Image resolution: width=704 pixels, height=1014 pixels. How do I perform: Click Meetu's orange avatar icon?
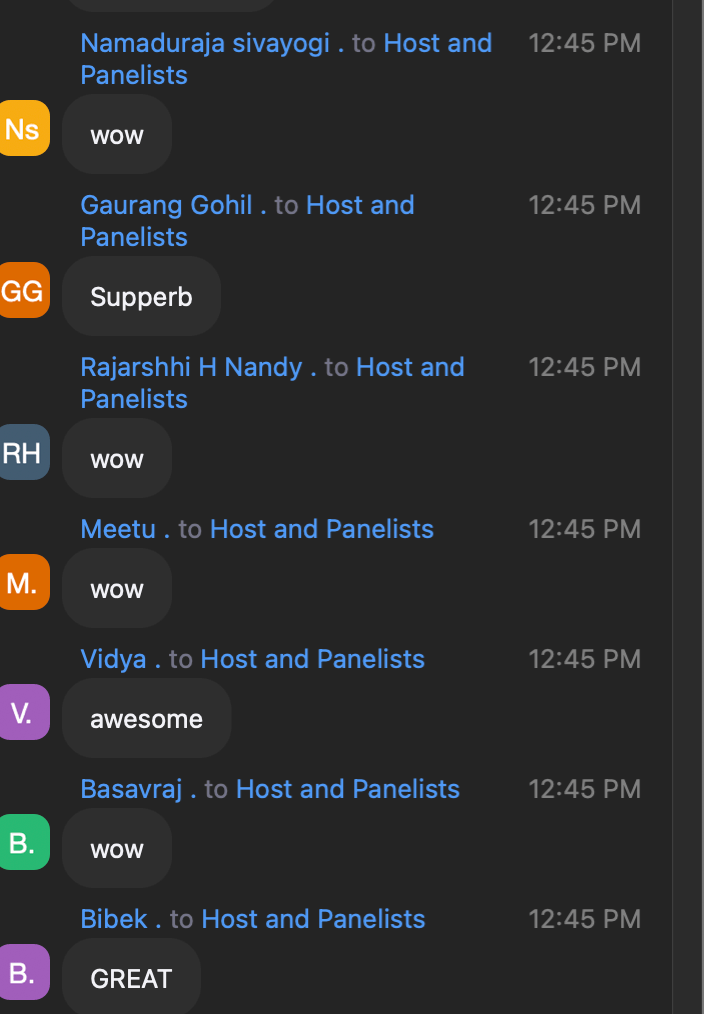[25, 582]
